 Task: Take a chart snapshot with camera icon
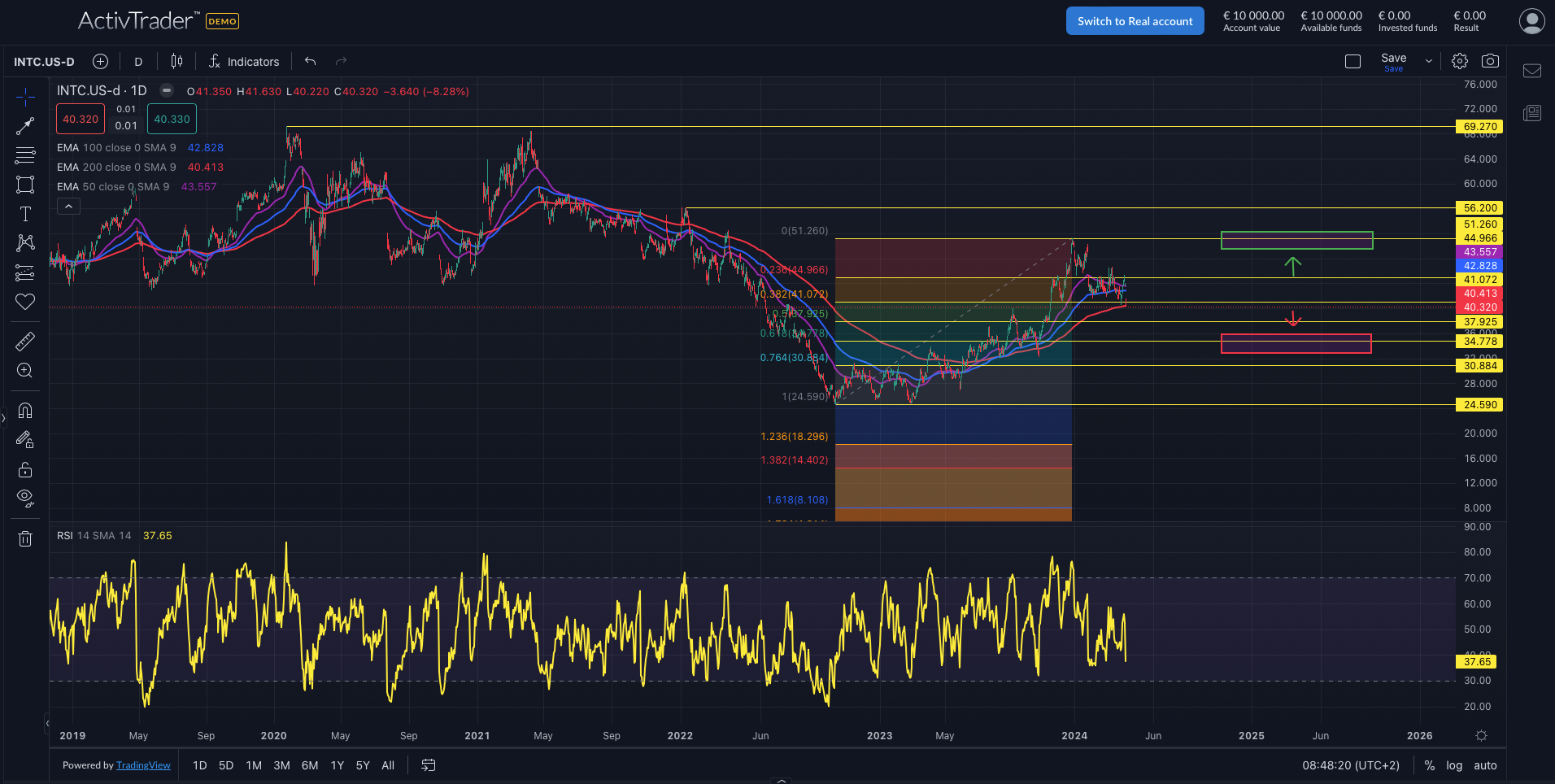[1490, 61]
